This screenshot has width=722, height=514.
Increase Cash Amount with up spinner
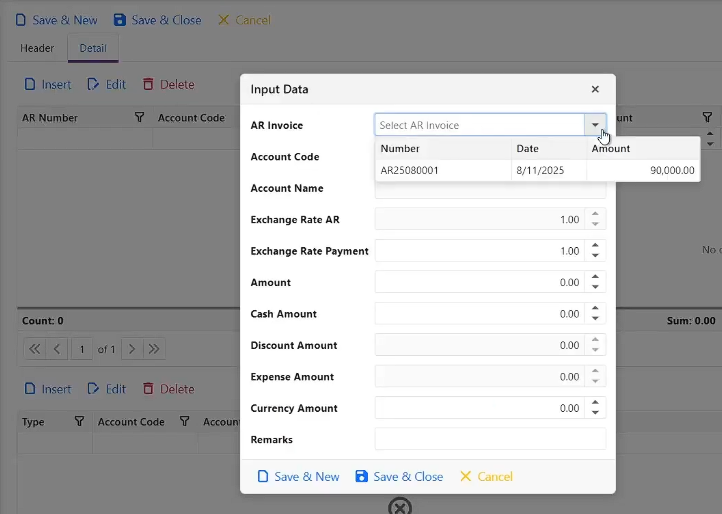coord(595,308)
